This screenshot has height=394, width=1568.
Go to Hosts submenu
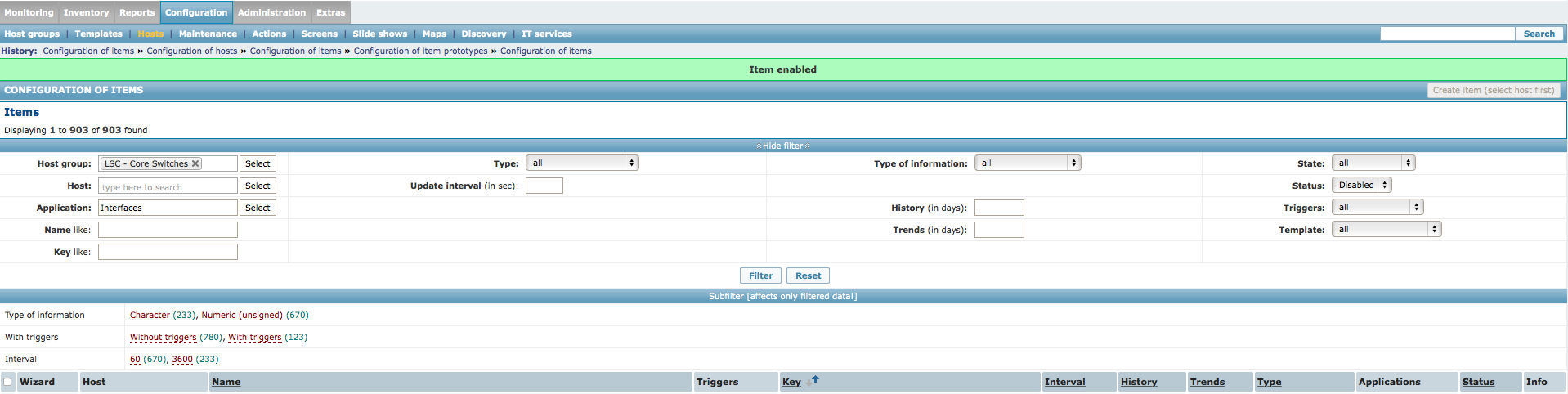(150, 34)
